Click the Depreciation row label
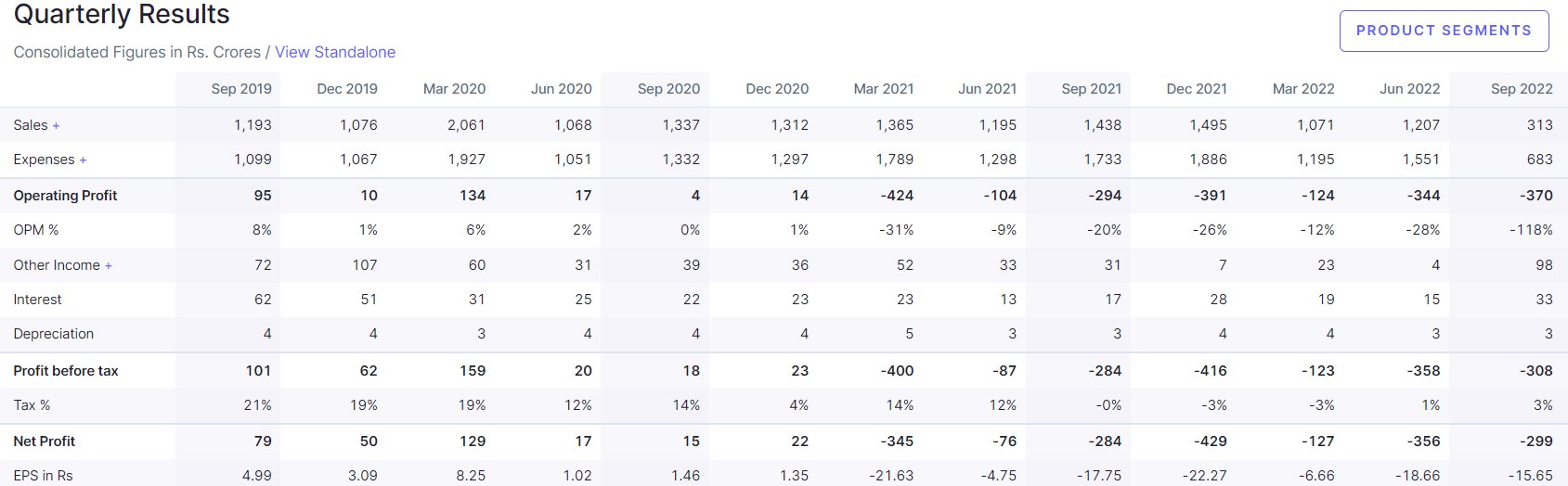Image resolution: width=1568 pixels, height=486 pixels. pos(54,334)
